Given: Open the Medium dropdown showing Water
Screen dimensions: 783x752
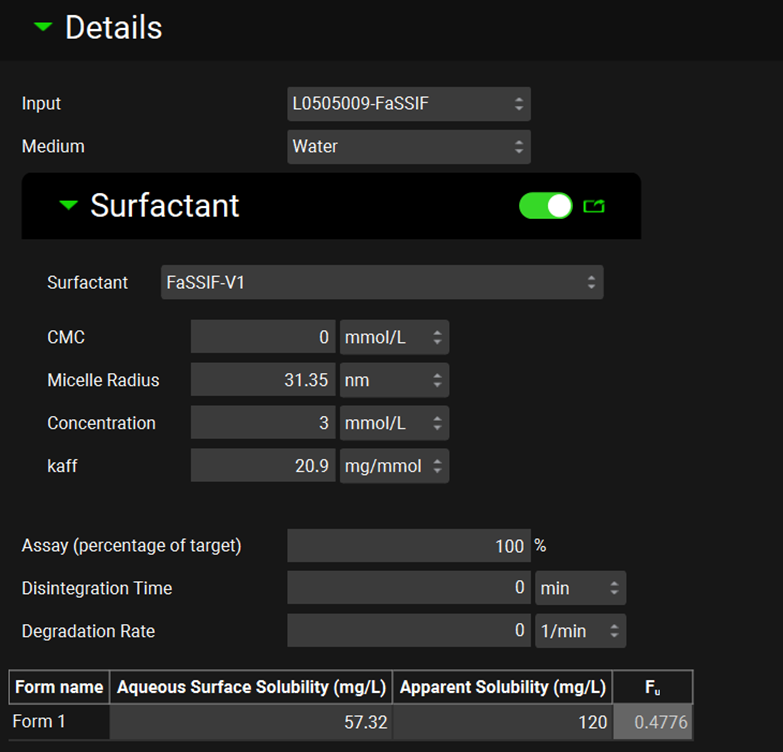Looking at the screenshot, I should coord(408,147).
